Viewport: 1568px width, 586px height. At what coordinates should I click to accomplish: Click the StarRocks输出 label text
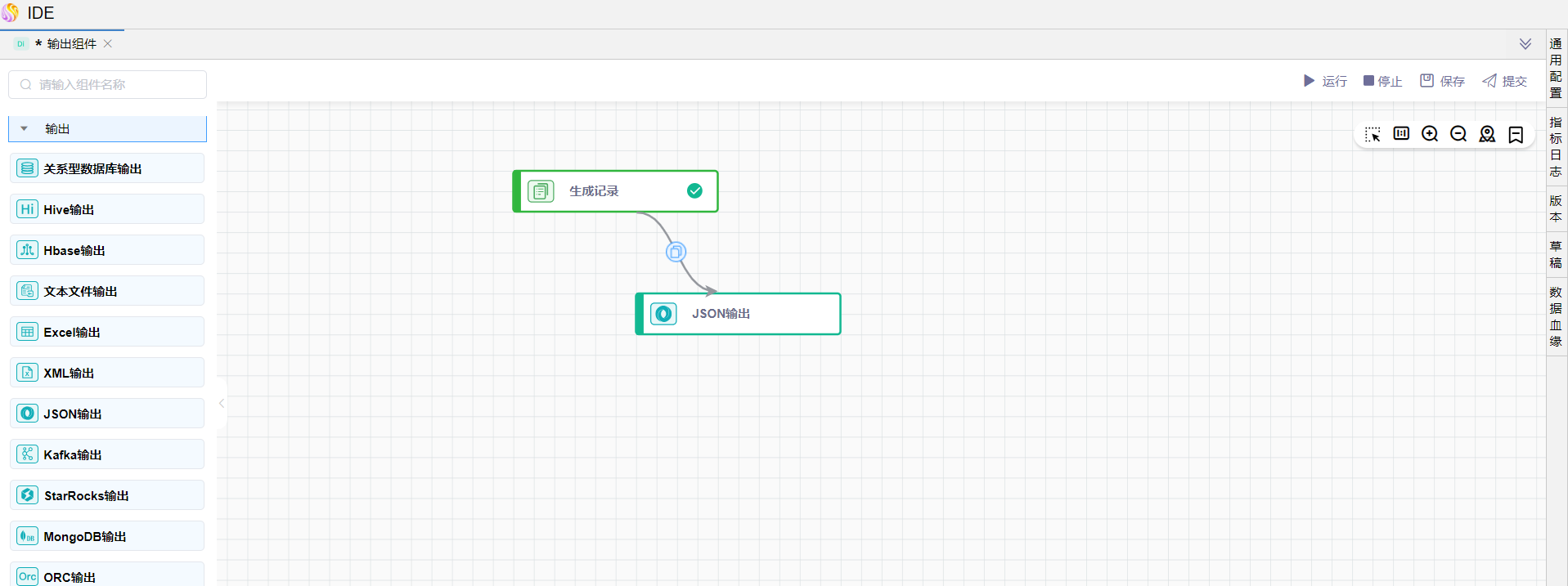(x=87, y=496)
